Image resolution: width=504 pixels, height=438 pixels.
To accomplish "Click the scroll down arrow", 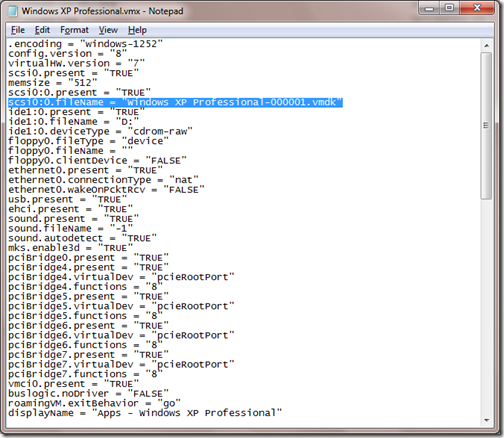I will point(486,420).
